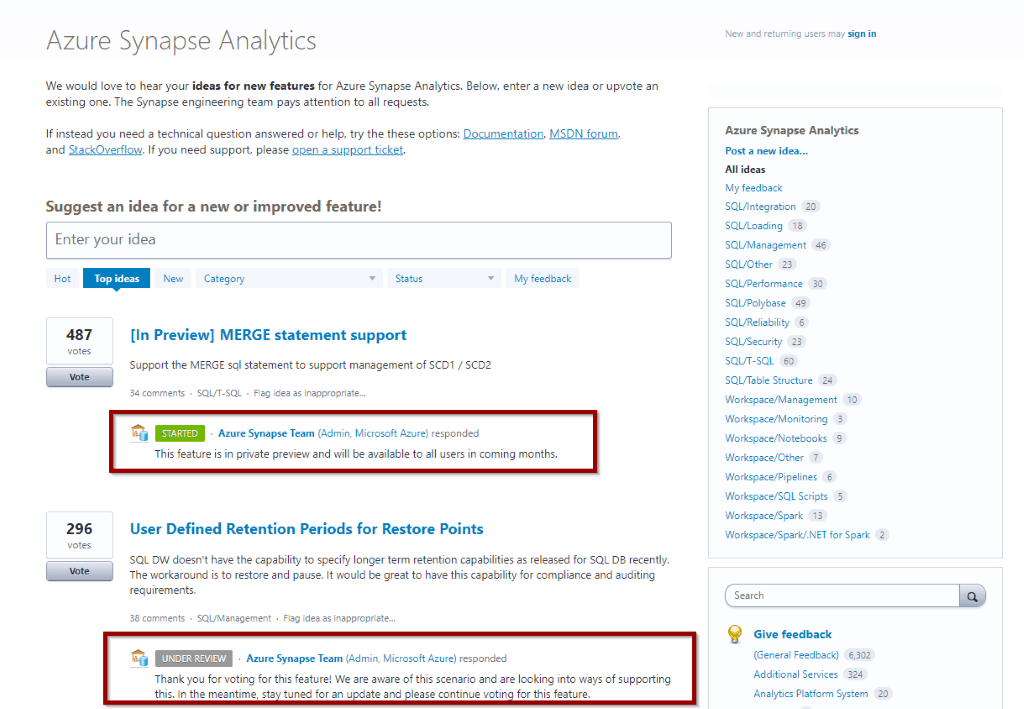Open SQL/Polybase category

point(755,304)
